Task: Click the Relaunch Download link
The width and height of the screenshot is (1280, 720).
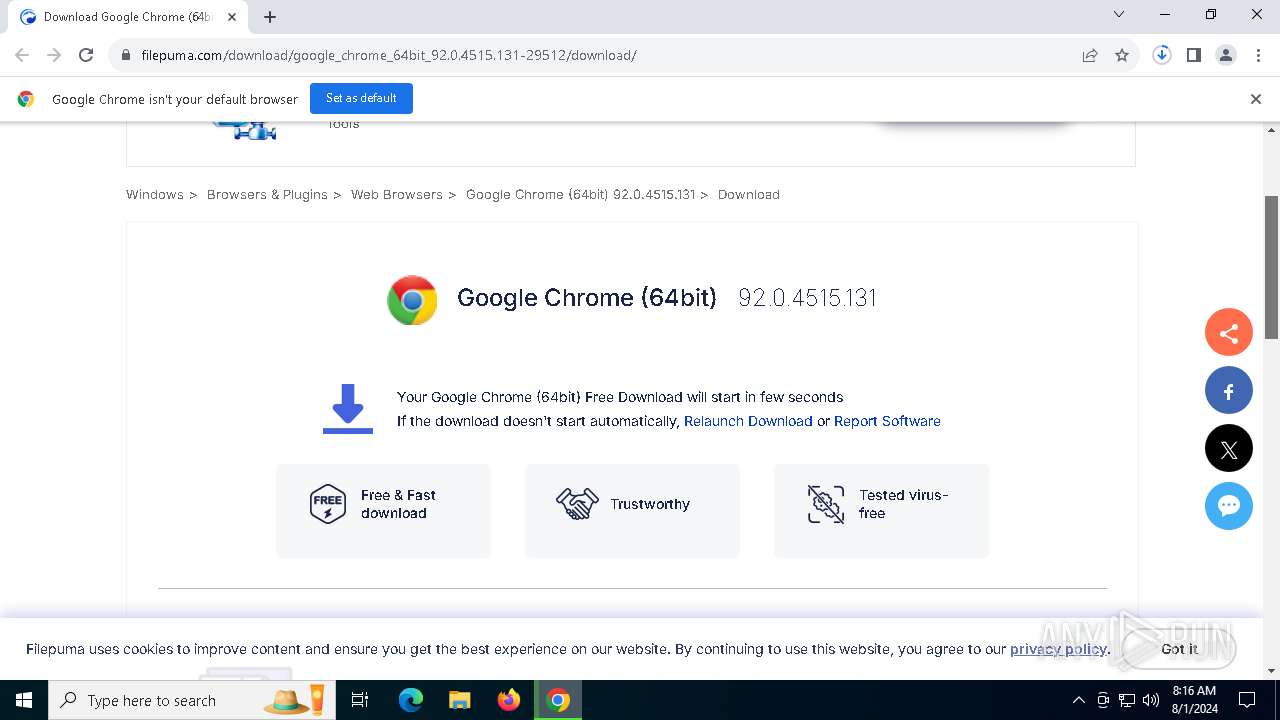Action: [748, 421]
